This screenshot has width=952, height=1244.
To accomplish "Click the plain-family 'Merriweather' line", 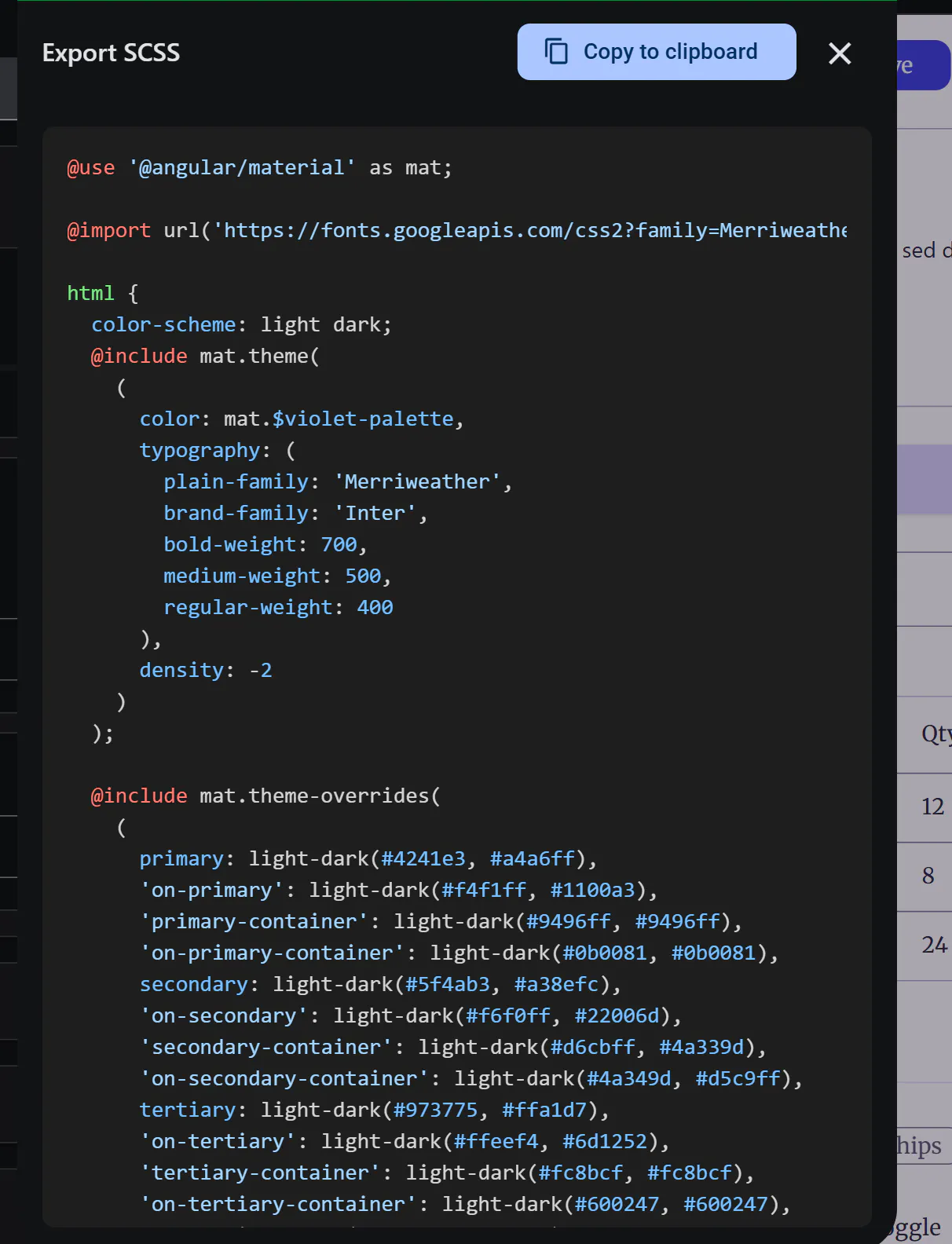I will [x=338, y=481].
